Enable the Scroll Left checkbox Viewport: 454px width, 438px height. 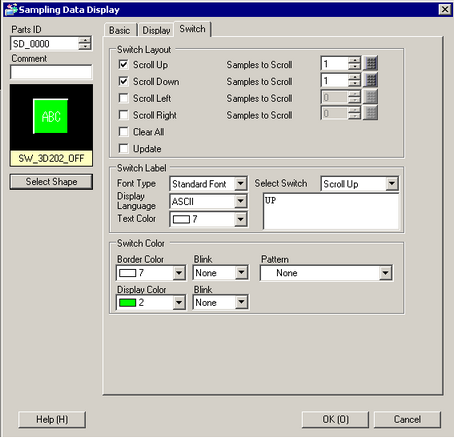pyautogui.click(x=123, y=98)
